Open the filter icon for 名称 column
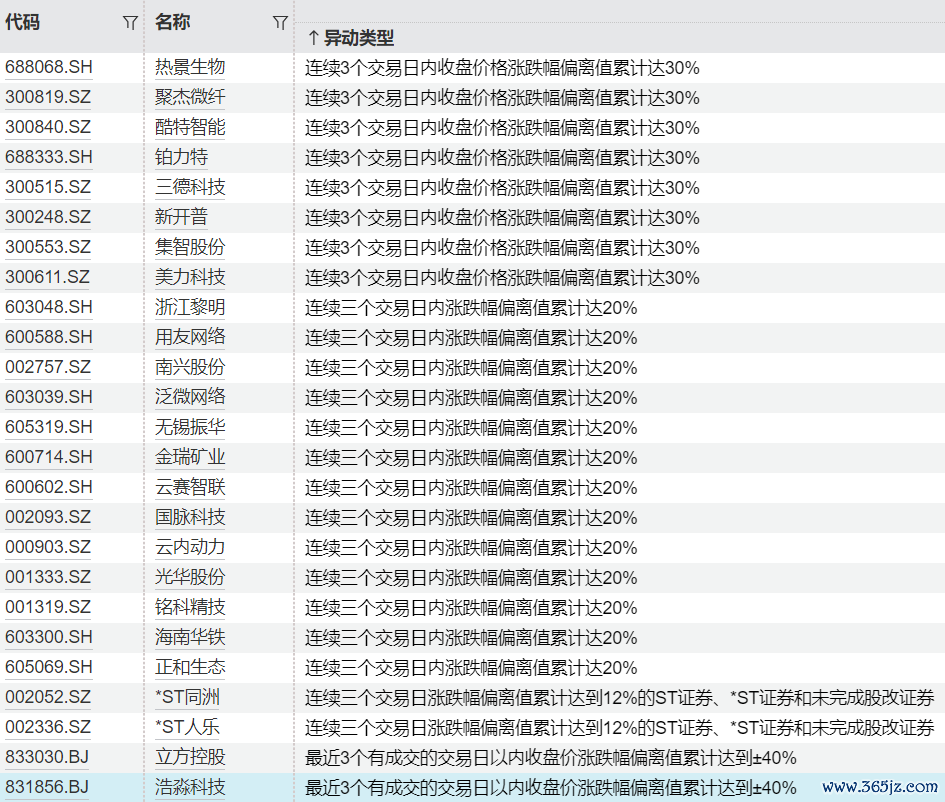This screenshot has height=802, width=945. tap(280, 23)
